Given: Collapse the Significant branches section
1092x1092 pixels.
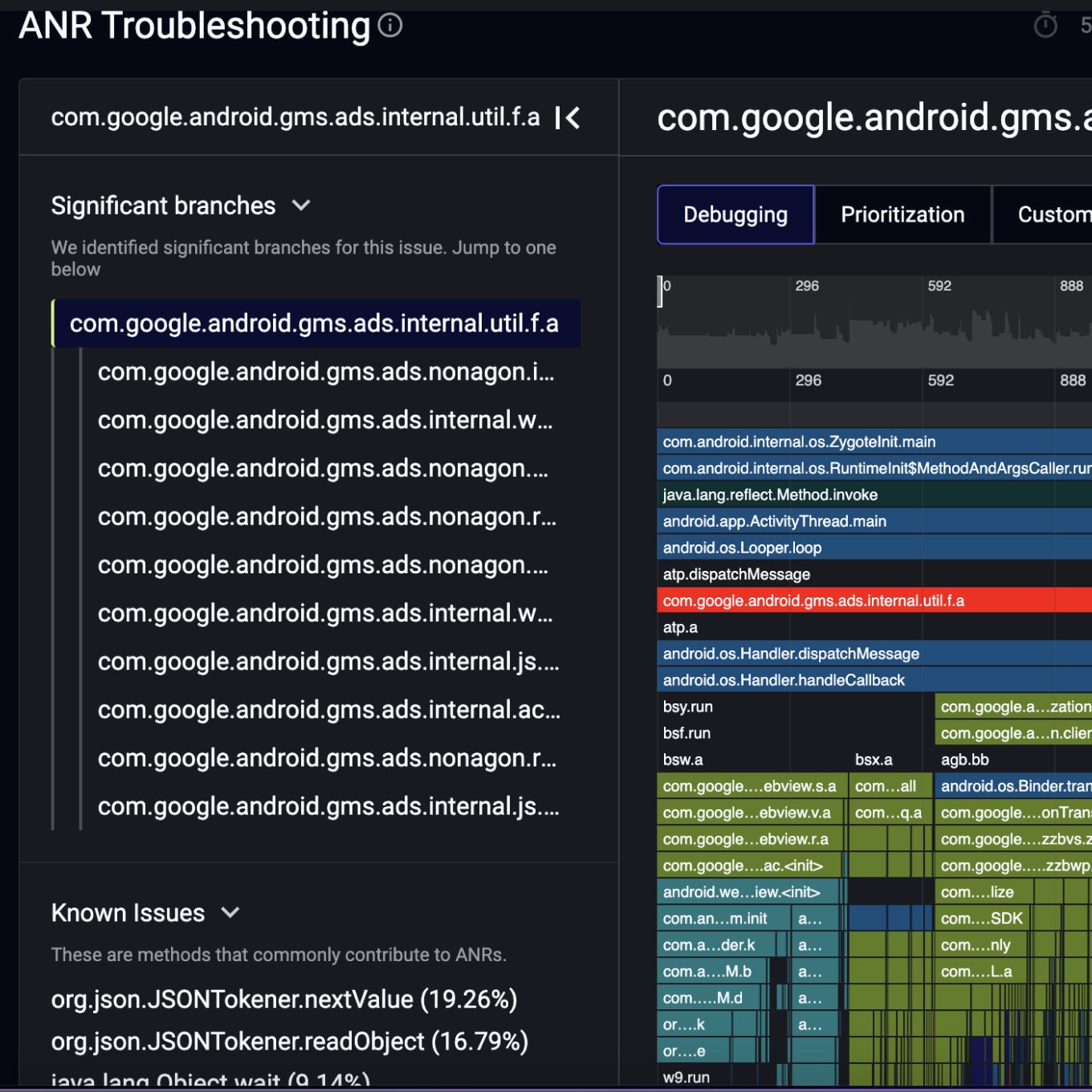Looking at the screenshot, I should [x=301, y=206].
